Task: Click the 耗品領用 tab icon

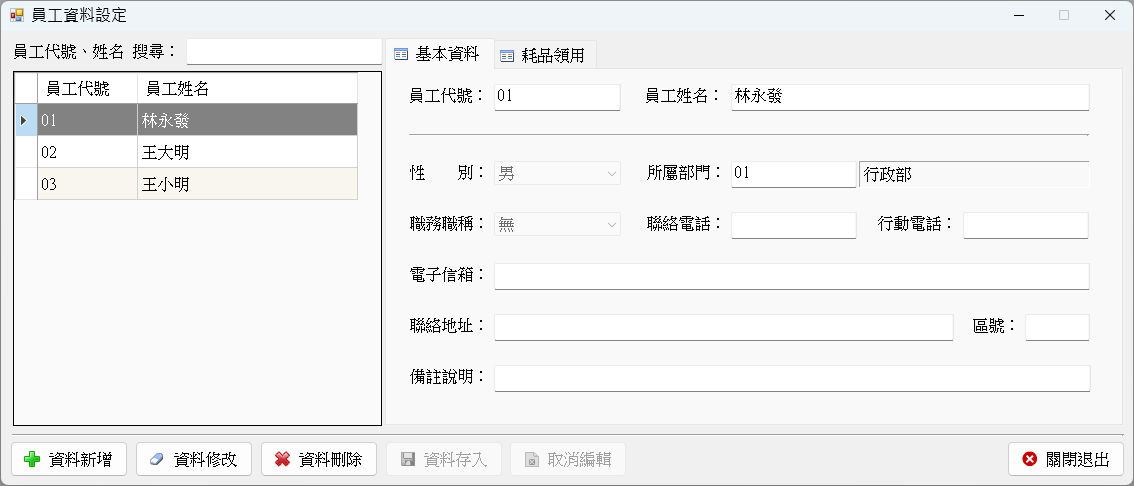Action: click(507, 56)
